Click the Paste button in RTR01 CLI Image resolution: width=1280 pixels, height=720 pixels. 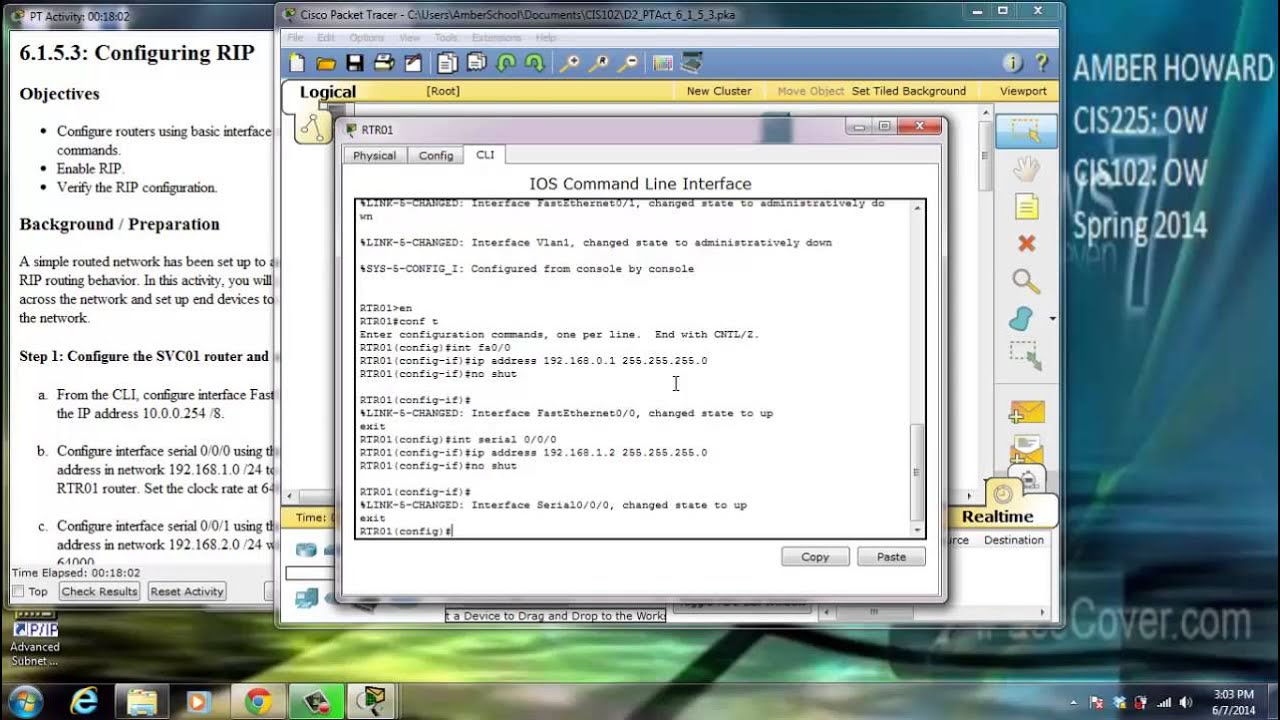891,557
